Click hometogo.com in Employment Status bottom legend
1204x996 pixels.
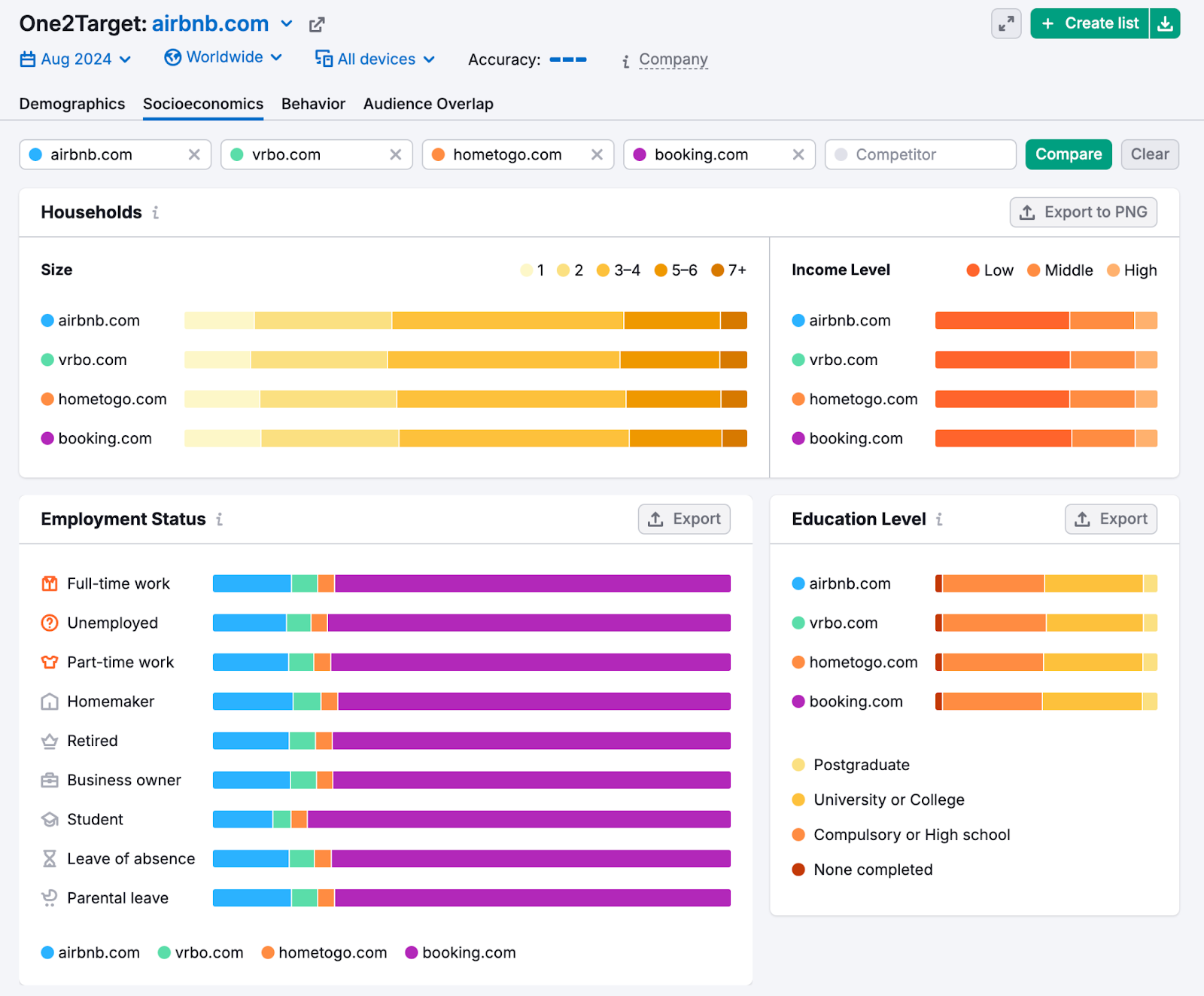(324, 952)
